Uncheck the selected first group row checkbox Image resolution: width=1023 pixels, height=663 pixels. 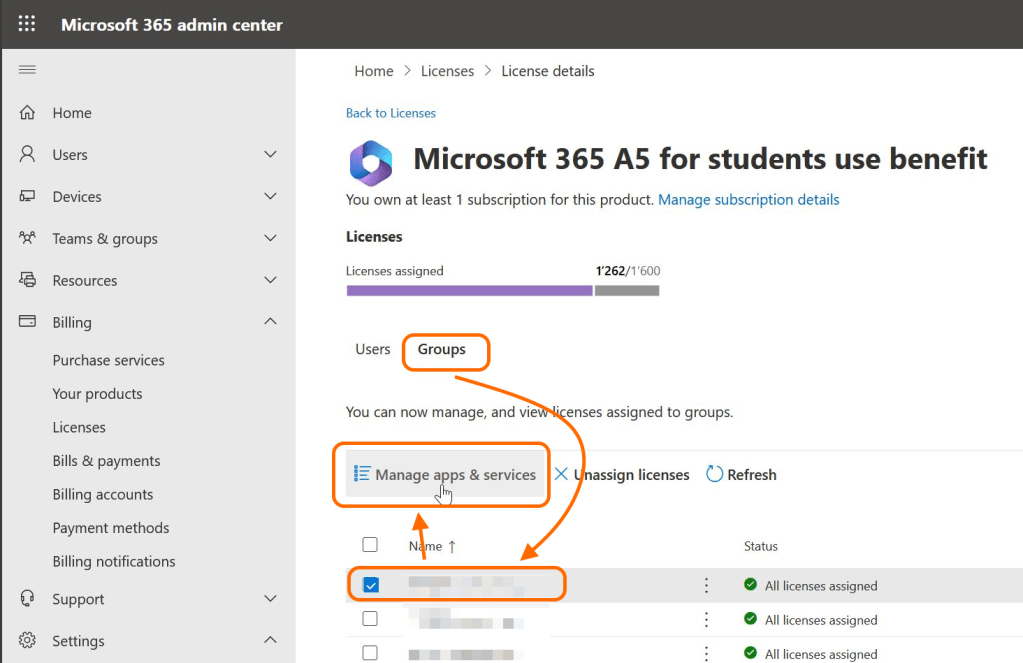point(371,585)
